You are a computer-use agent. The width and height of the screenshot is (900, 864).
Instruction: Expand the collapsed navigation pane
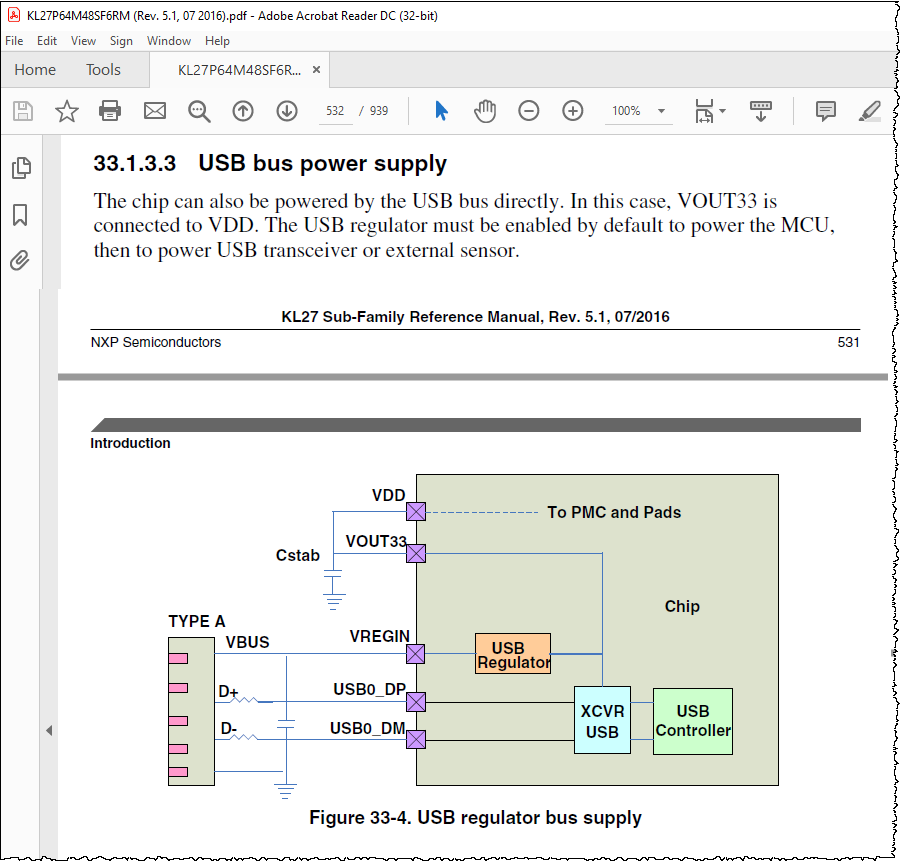pos(47,730)
